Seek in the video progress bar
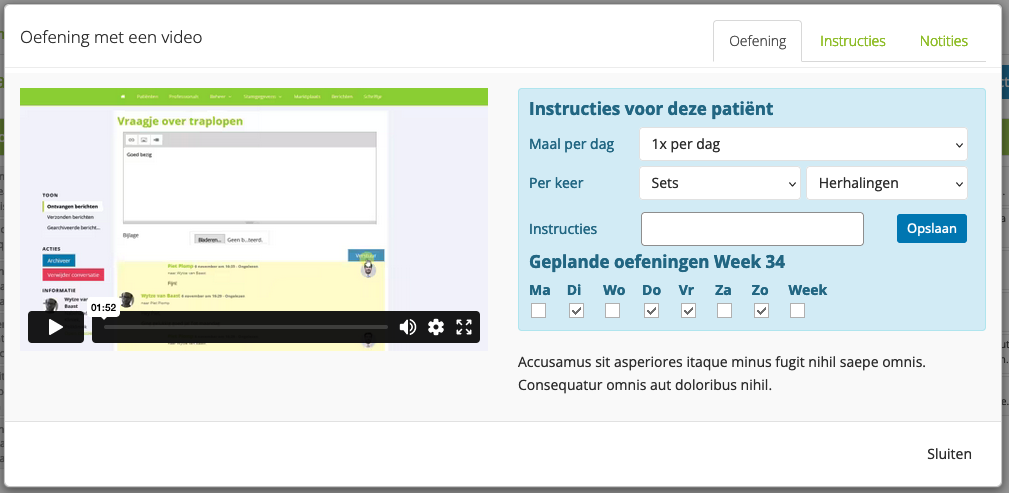Screen dimensions: 1009x493 tap(245, 327)
